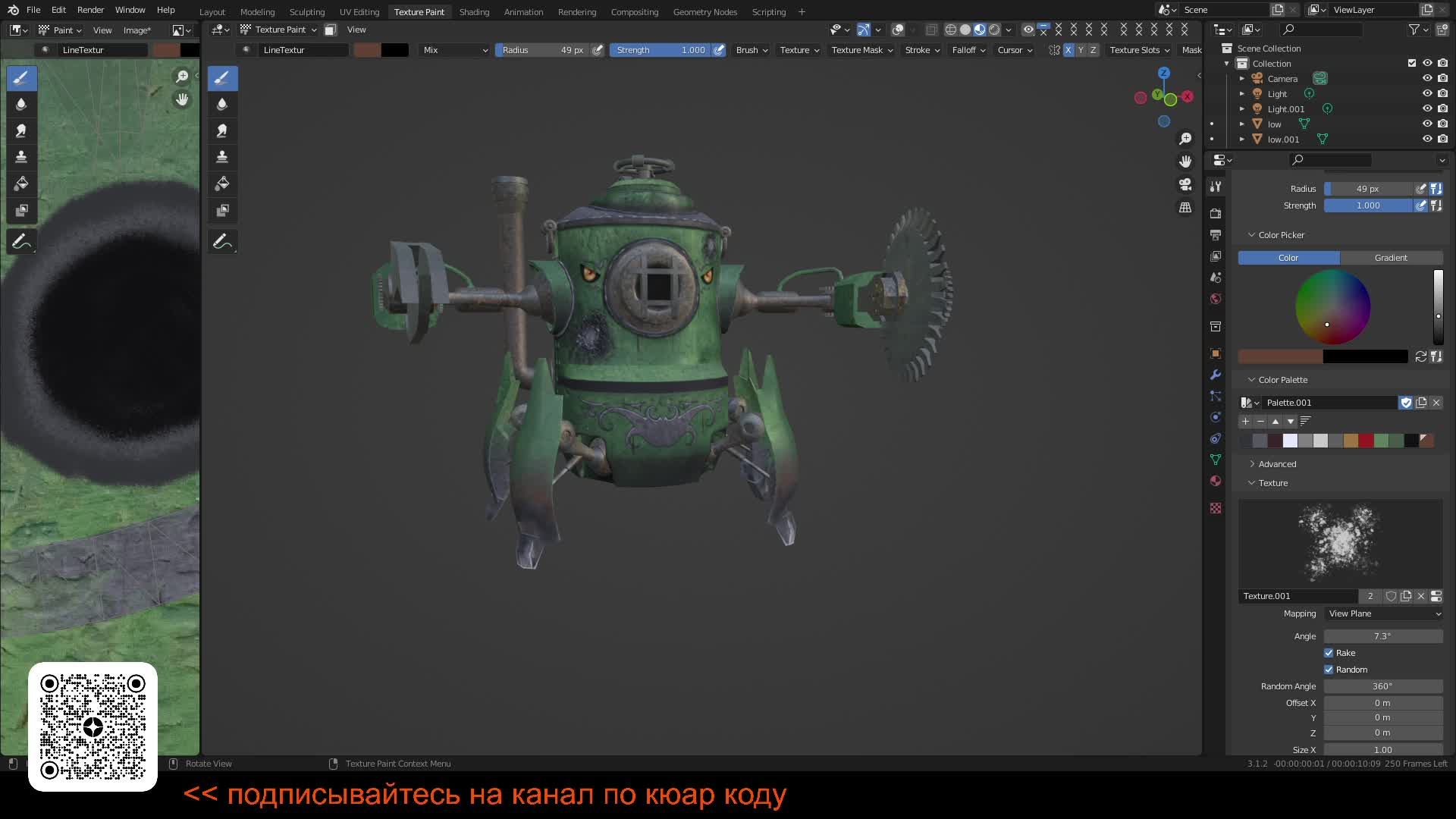The image size is (1456, 819).
Task: Open the Texture properties checker tab
Action: pyautogui.click(x=1216, y=508)
